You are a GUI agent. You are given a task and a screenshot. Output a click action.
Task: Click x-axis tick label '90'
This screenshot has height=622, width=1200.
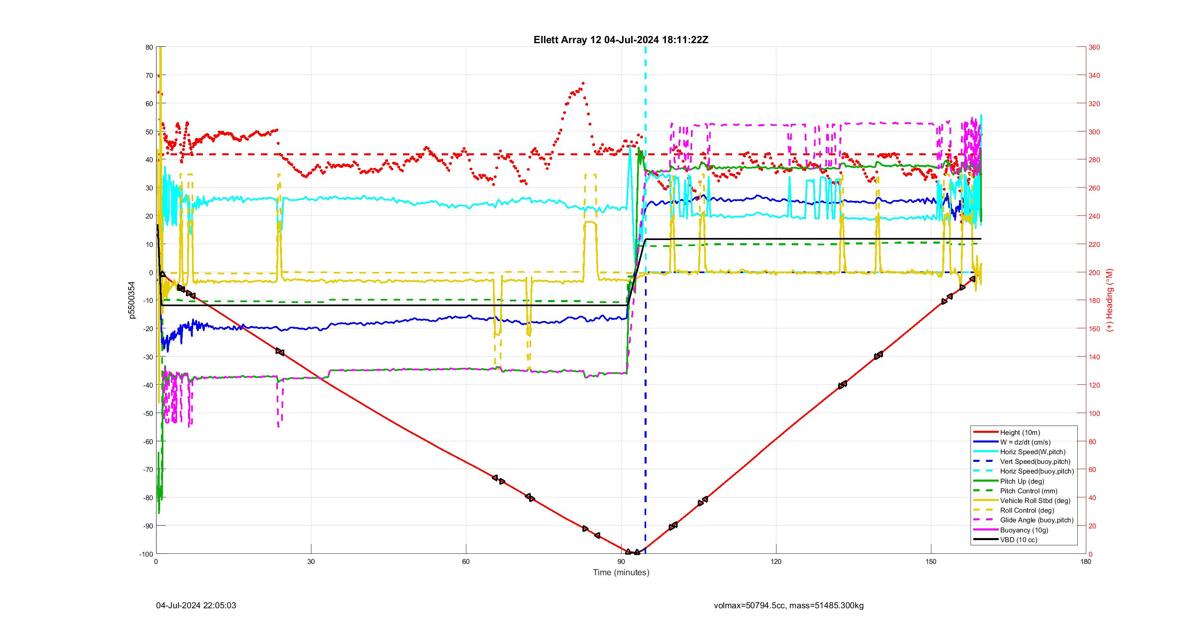click(621, 561)
